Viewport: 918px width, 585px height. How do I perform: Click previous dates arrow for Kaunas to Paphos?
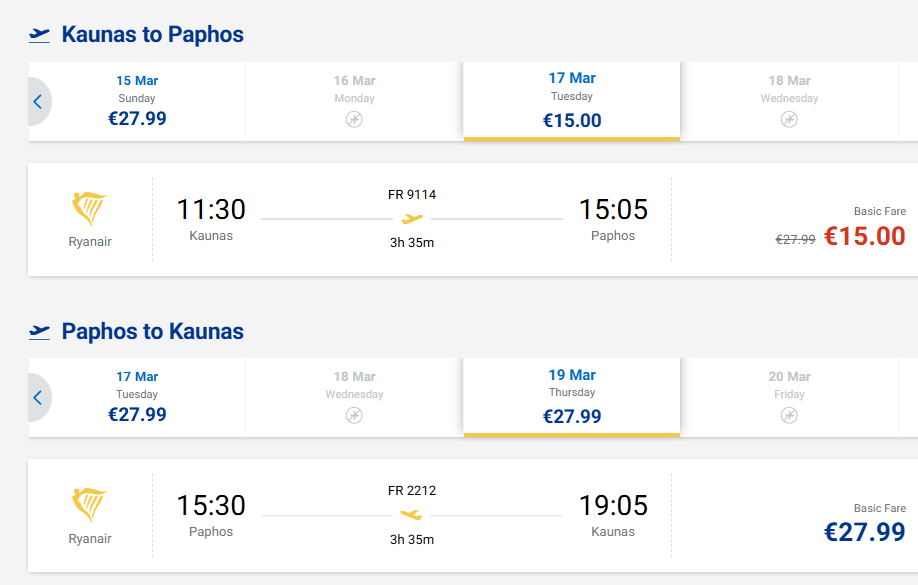click(38, 101)
